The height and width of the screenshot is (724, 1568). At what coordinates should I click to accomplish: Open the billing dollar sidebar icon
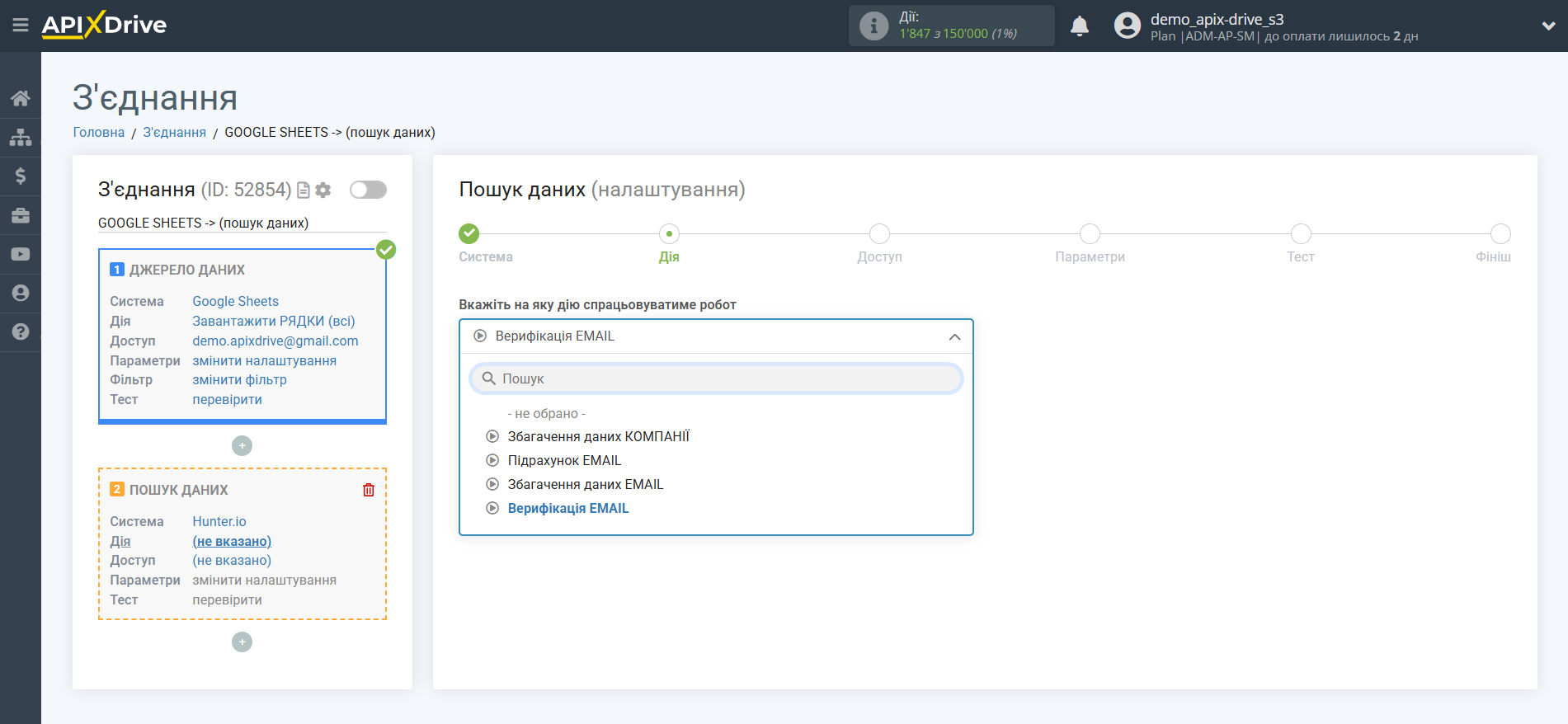(x=21, y=176)
